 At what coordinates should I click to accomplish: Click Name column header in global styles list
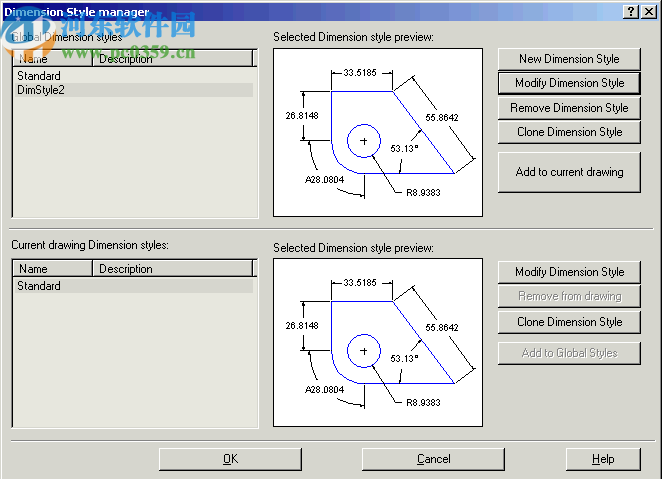click(54, 59)
